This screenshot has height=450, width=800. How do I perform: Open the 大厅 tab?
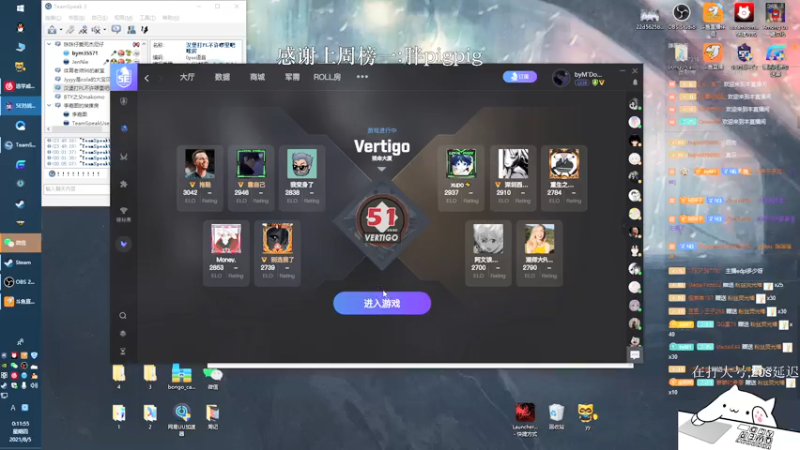pos(187,77)
